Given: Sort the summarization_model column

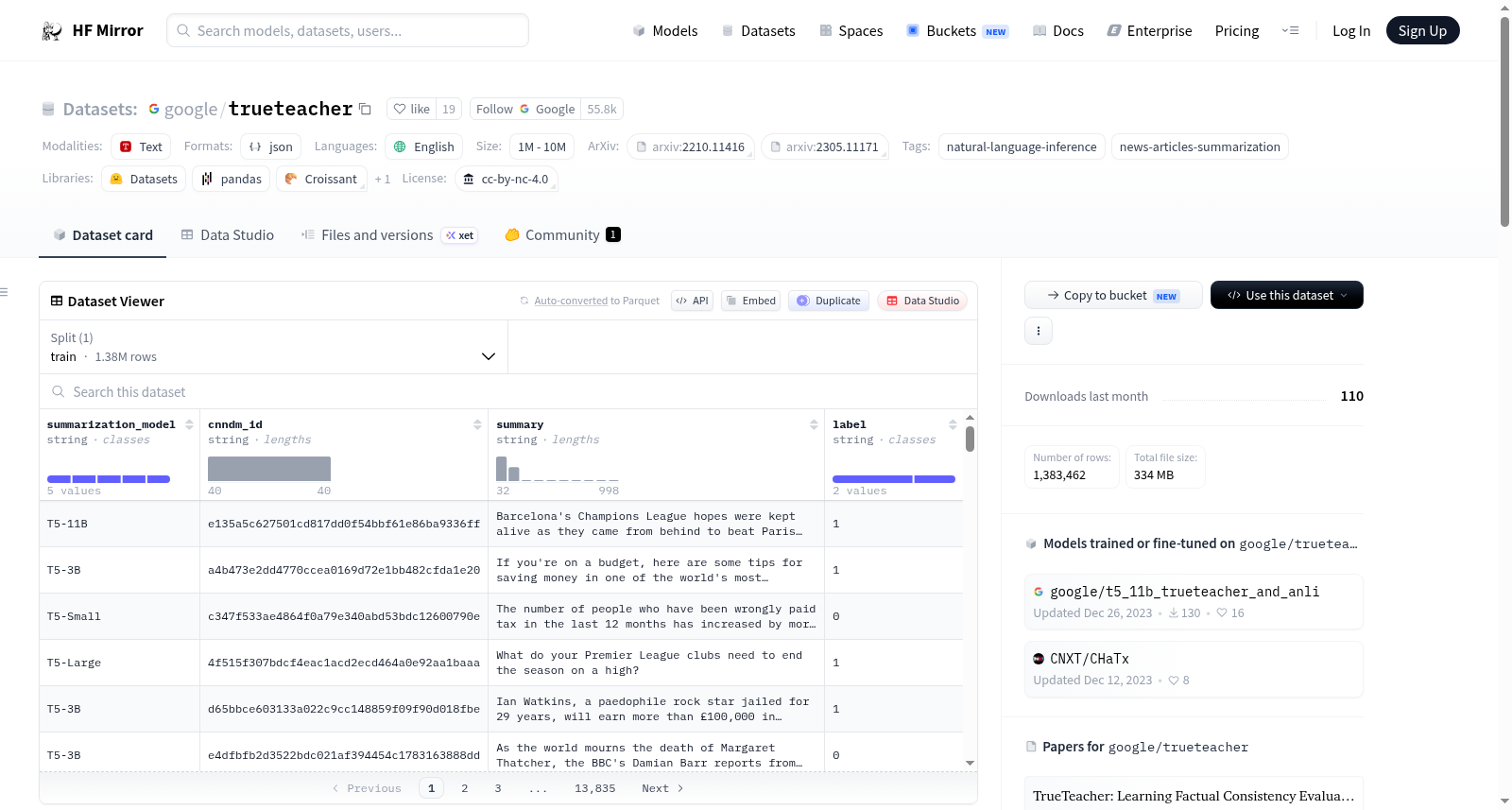Looking at the screenshot, I should [189, 424].
